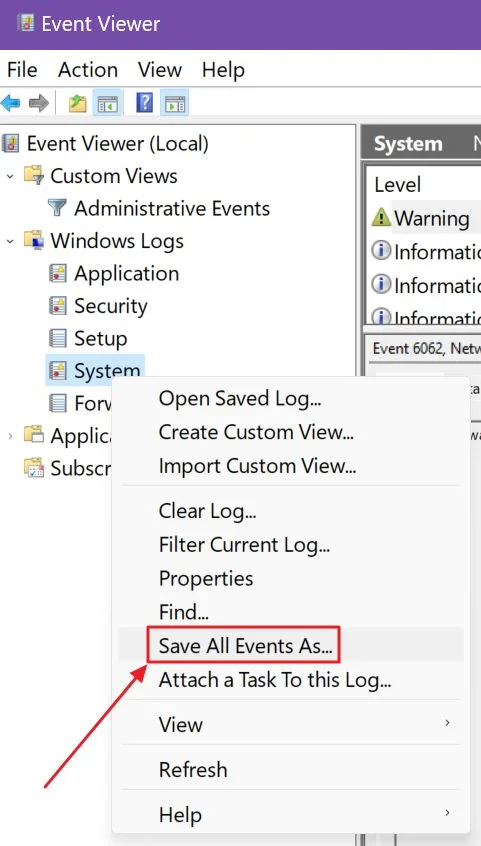The height and width of the screenshot is (846, 481).
Task: Open the View submenu in context menu
Action: point(290,724)
